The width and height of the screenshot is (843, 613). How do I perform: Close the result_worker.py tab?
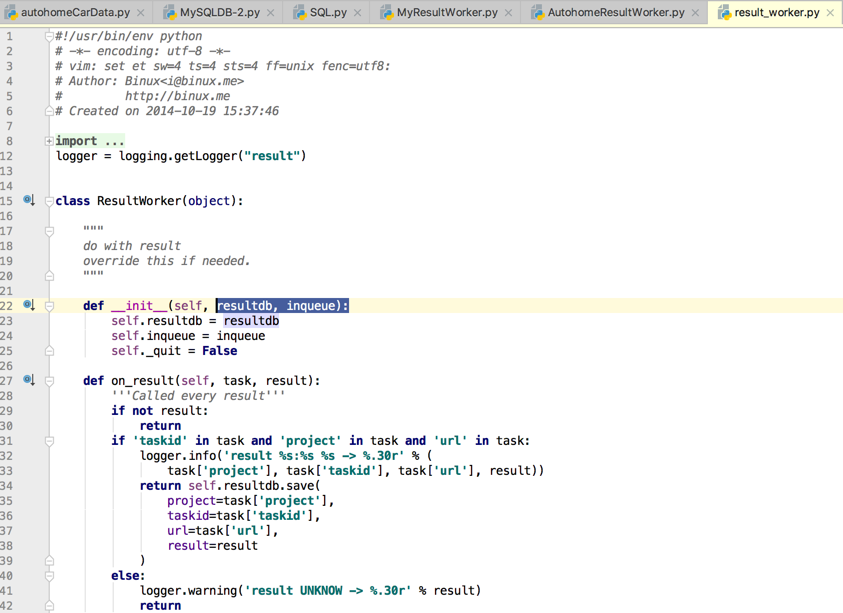pos(830,13)
